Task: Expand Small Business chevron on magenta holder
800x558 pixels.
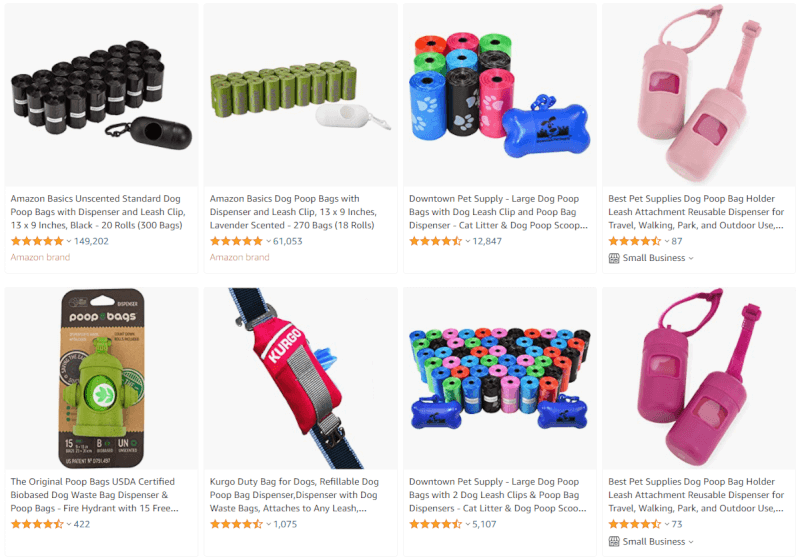Action: pos(691,542)
